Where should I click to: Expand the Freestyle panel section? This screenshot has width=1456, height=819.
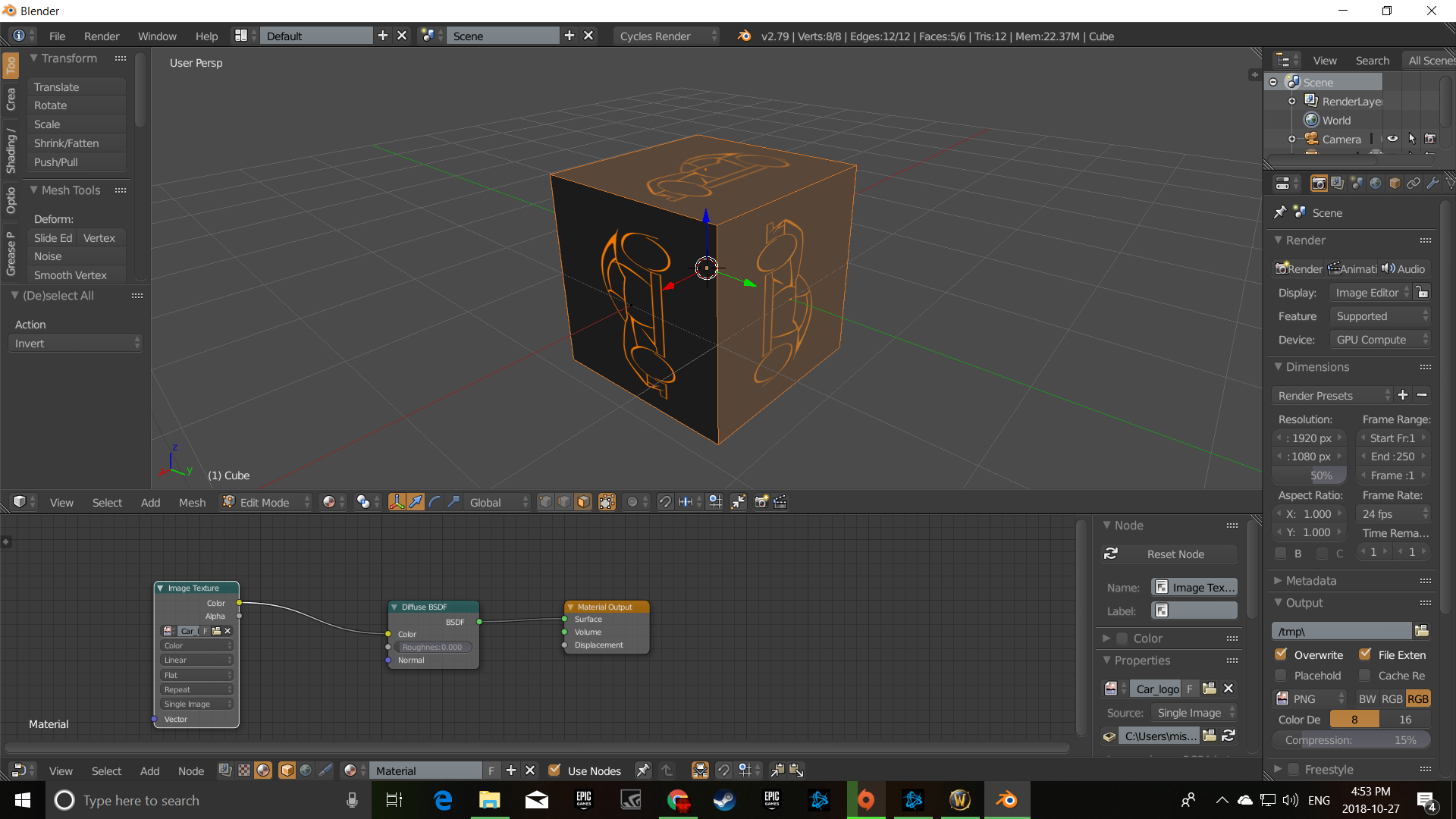click(x=1279, y=769)
